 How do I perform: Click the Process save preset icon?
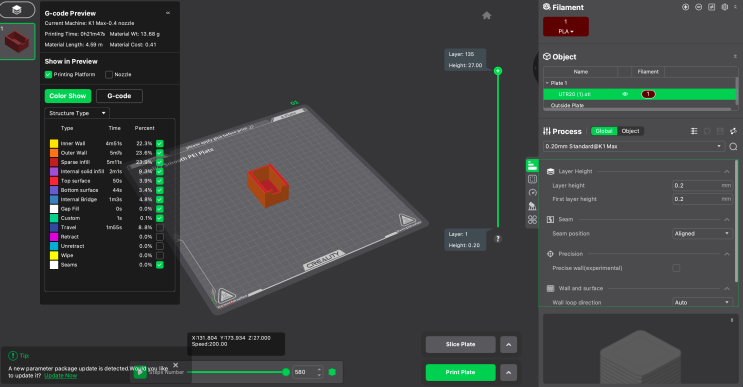(720, 131)
